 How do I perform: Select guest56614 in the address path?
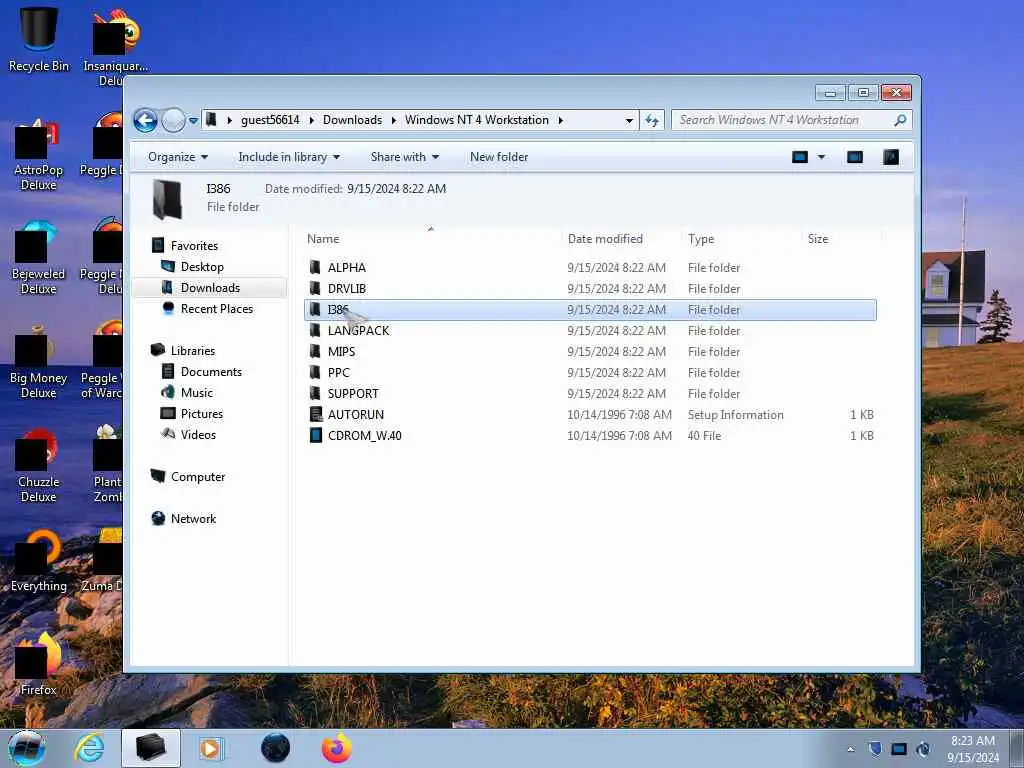tap(270, 120)
